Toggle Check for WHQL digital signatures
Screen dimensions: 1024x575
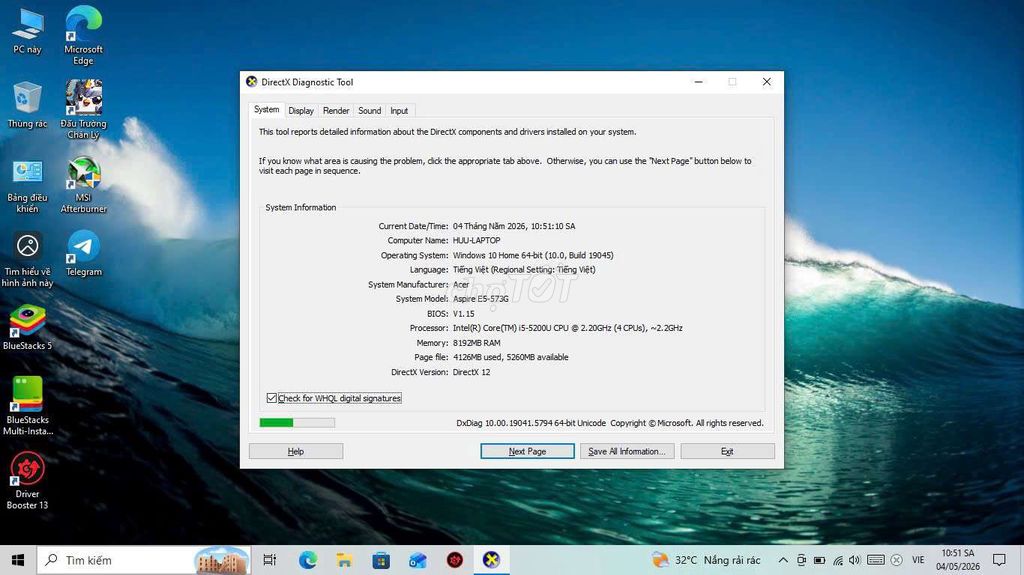pyautogui.click(x=334, y=398)
